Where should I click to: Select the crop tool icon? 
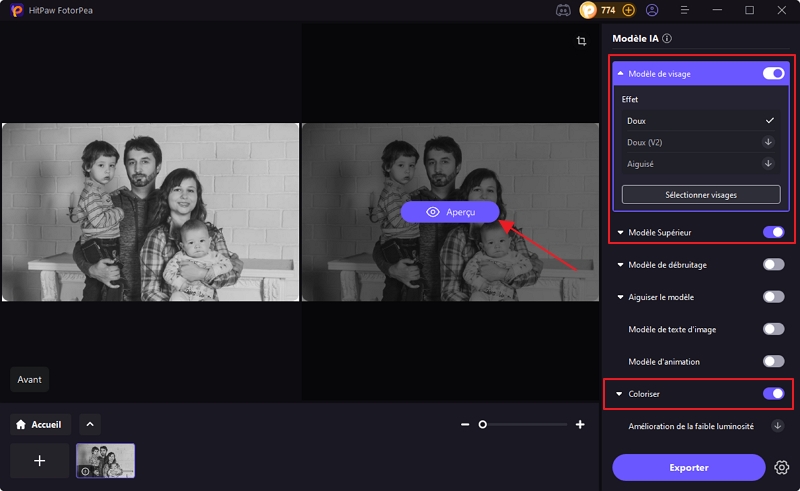point(581,41)
